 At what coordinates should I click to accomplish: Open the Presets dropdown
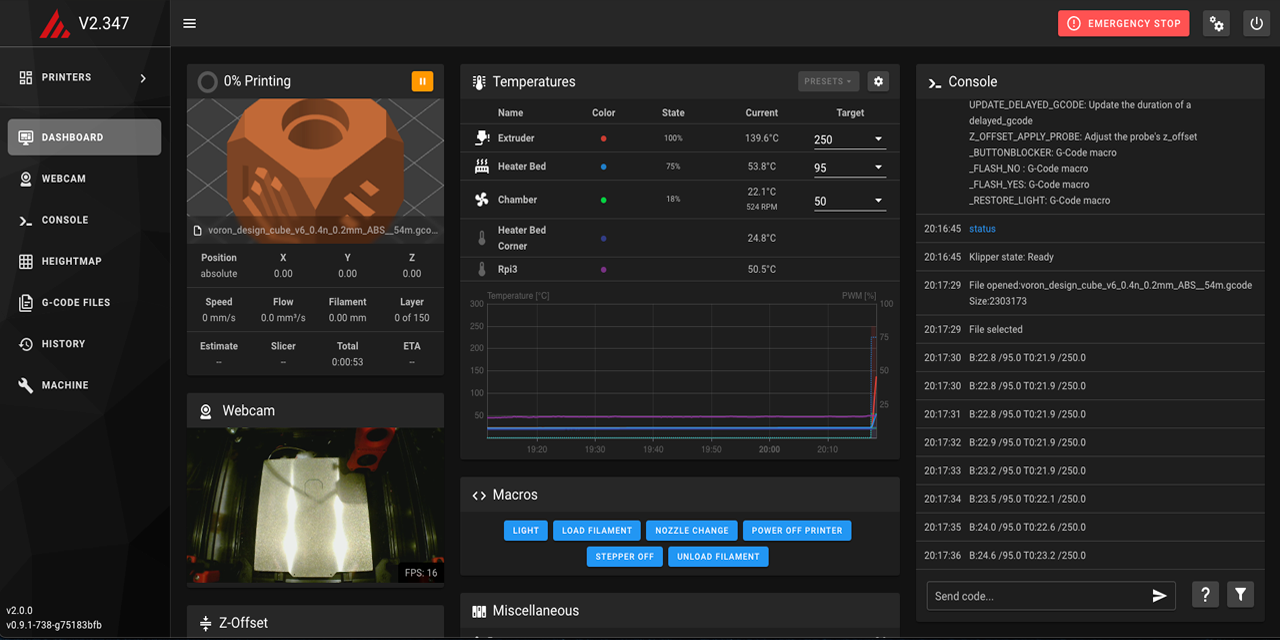point(828,81)
